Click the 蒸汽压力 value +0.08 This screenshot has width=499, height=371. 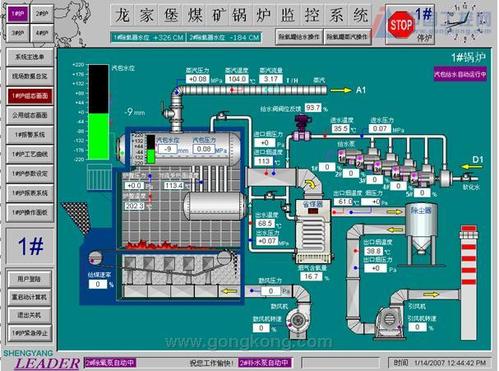coord(198,79)
